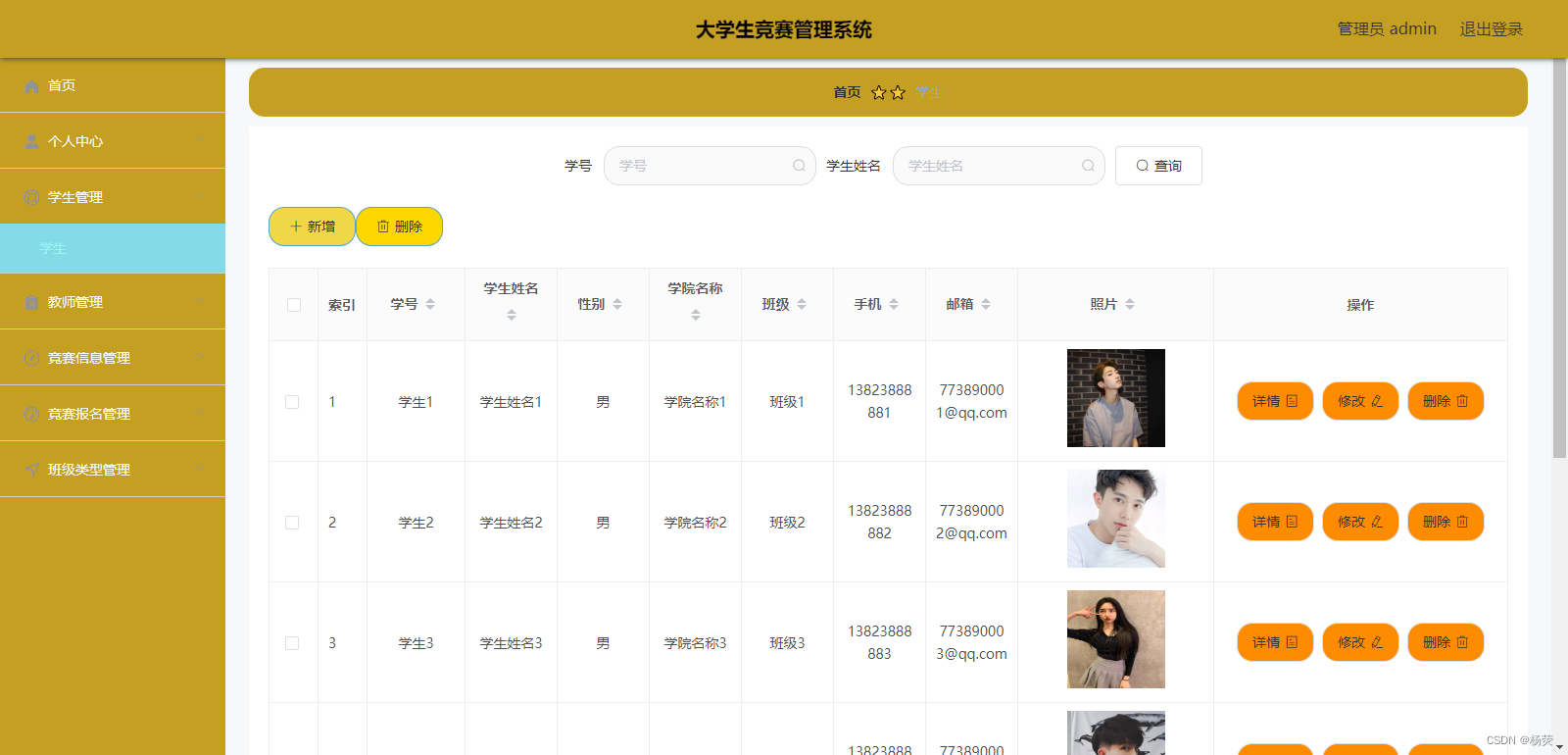The width and height of the screenshot is (1568, 755).
Task: Click the second star icon in breadcrumb
Action: click(x=898, y=92)
